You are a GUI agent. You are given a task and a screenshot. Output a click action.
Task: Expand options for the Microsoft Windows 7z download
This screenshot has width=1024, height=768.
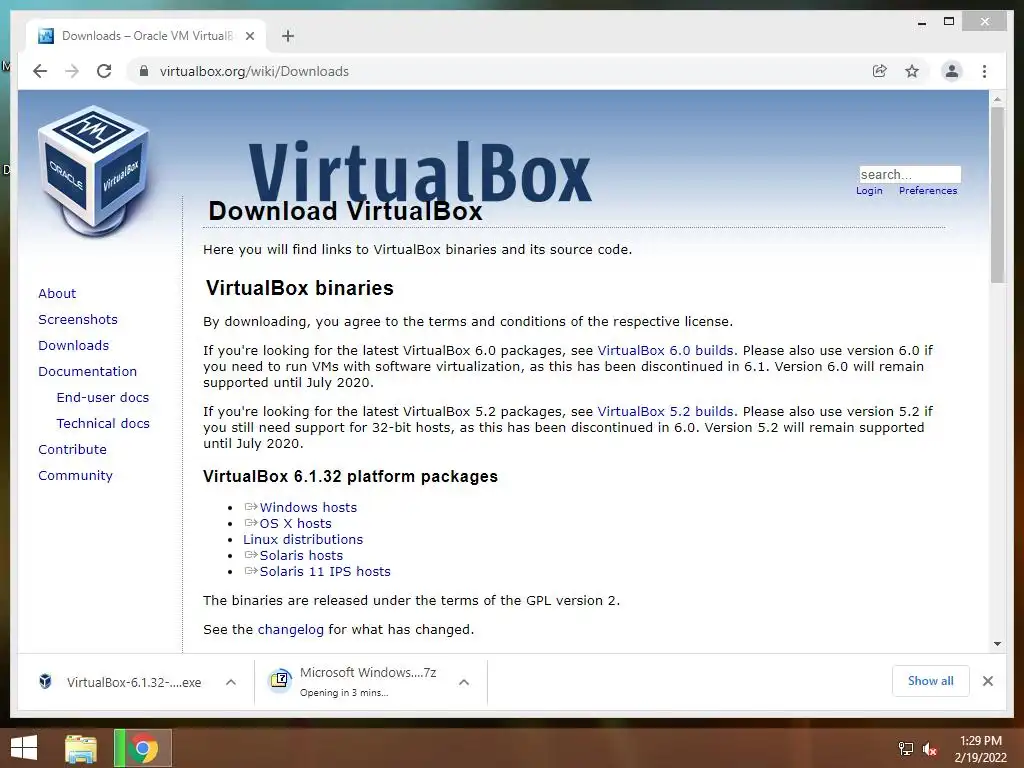[464, 682]
